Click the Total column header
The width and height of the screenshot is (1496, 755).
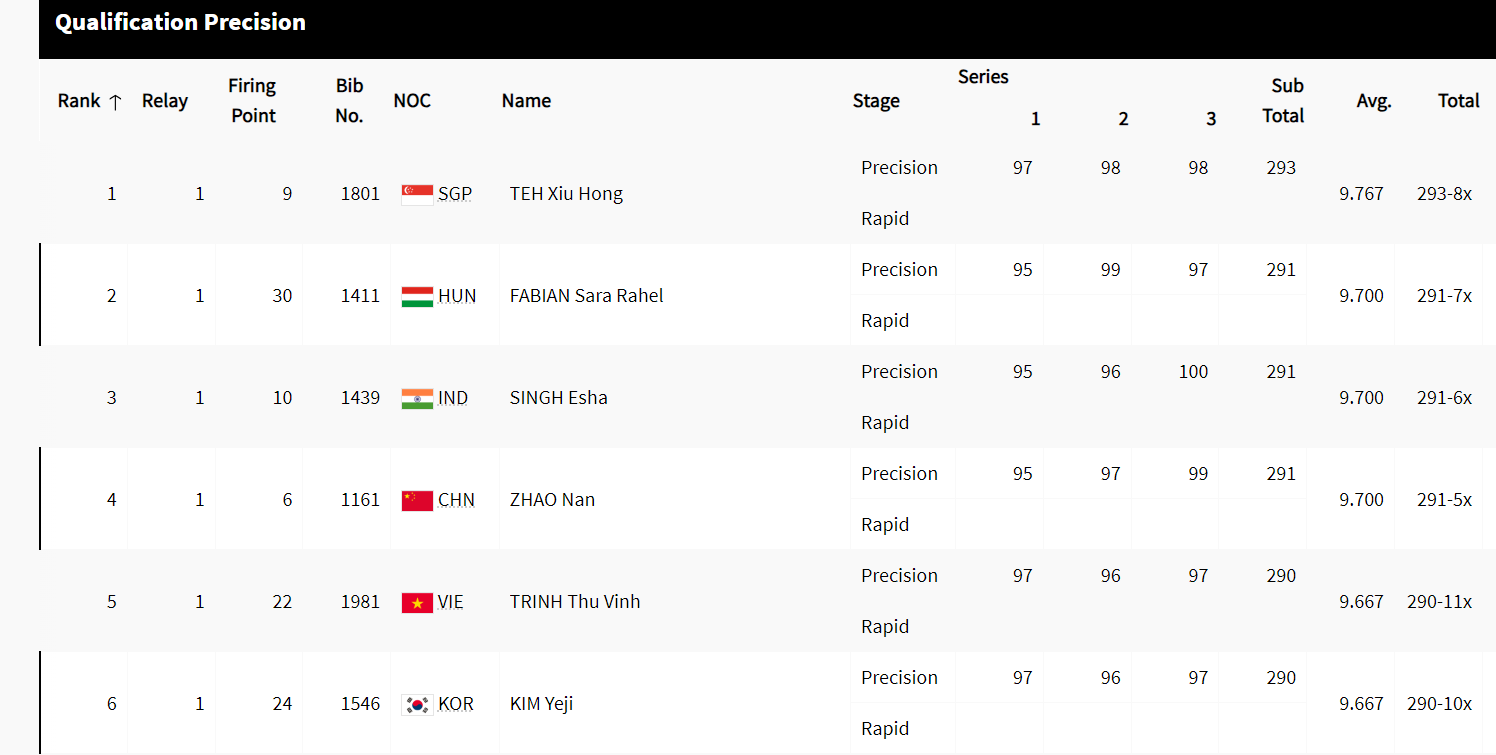point(1458,101)
